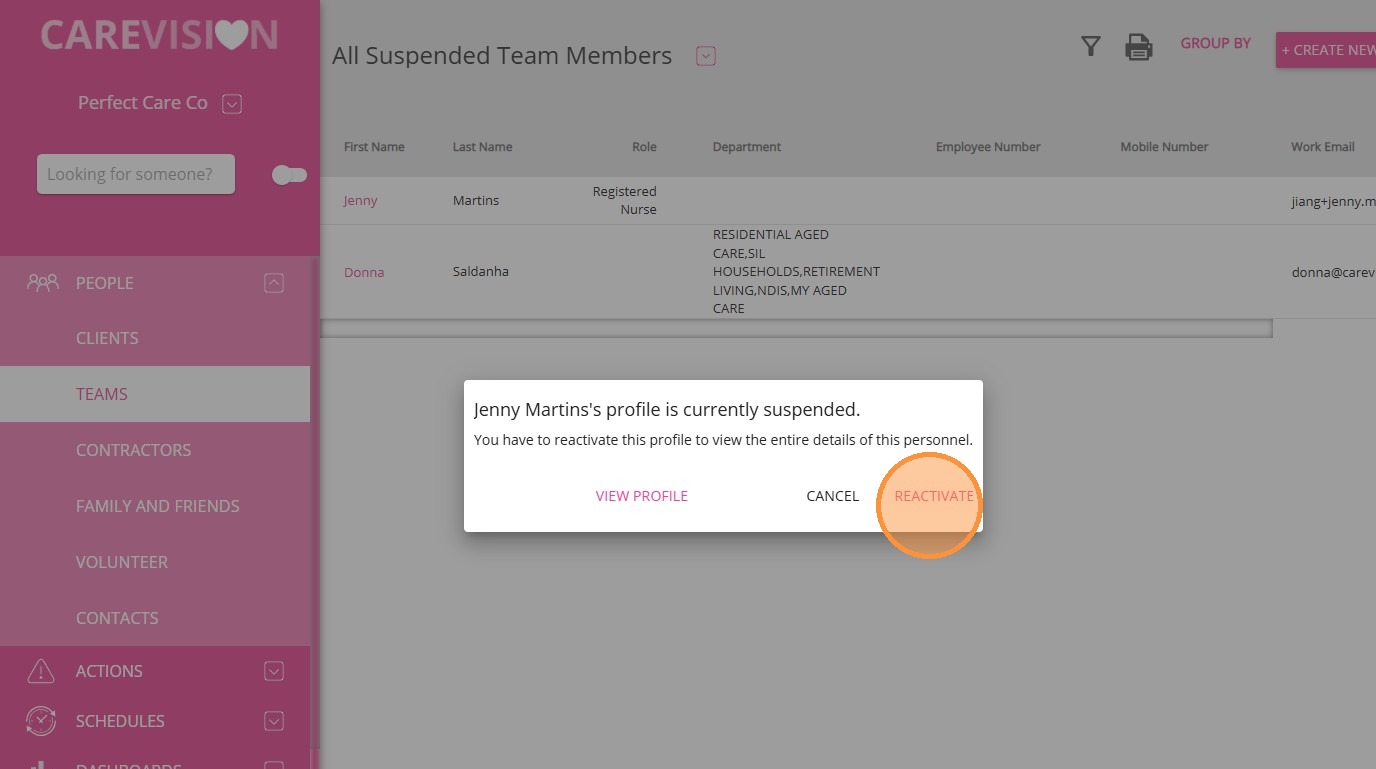Open the Perfect Care Co dropdown

point(232,104)
